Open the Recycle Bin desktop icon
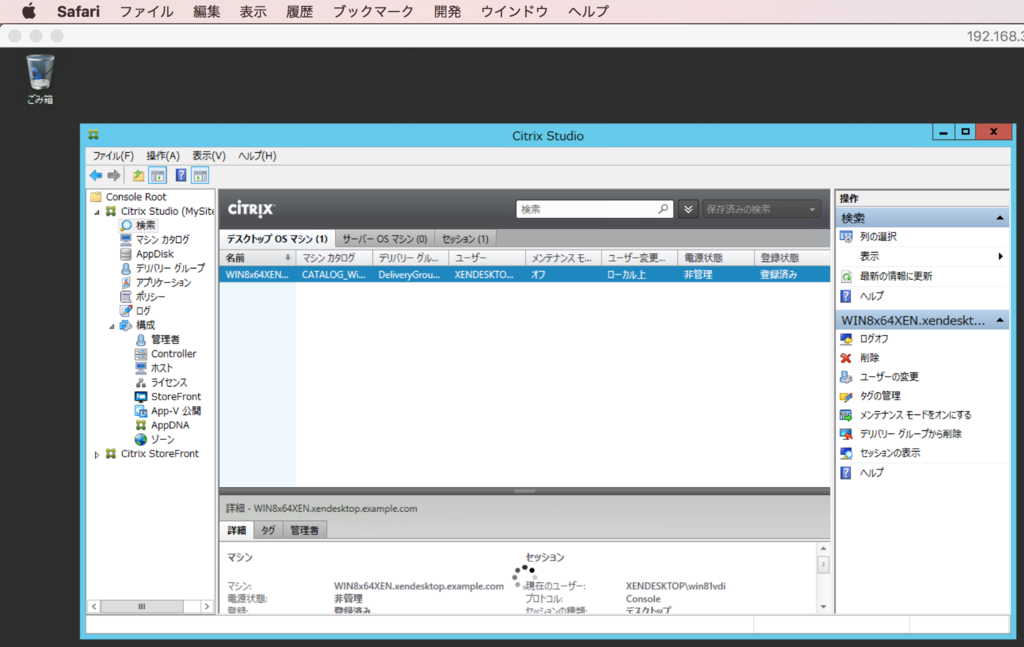This screenshot has height=647, width=1024. [x=40, y=79]
